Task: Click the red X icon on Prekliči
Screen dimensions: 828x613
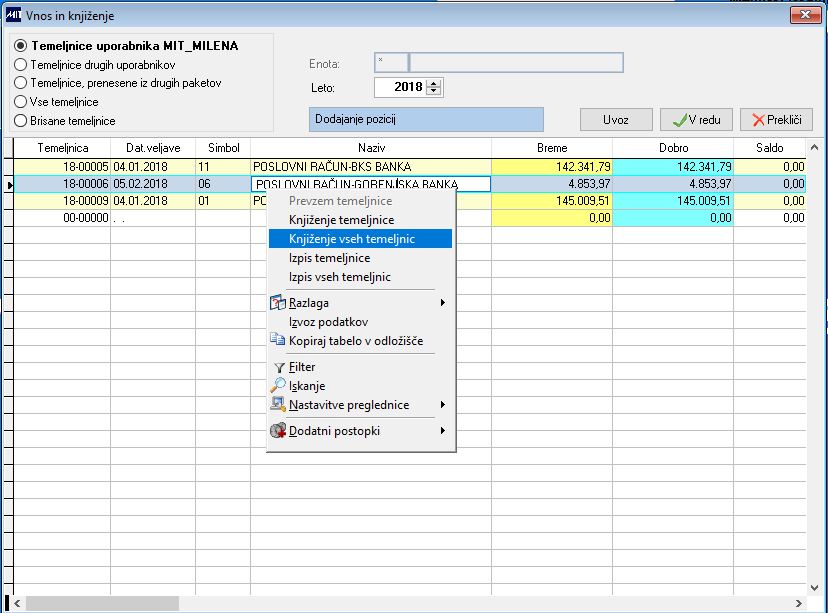Action: click(758, 120)
